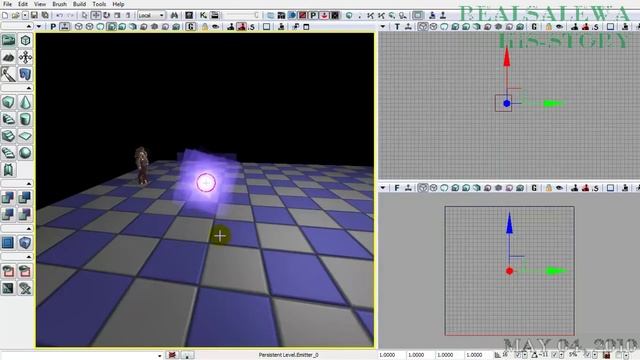Image resolution: width=640 pixels, height=360 pixels.
Task: Select the Linear Staircase brush builder
Action: 8,136
